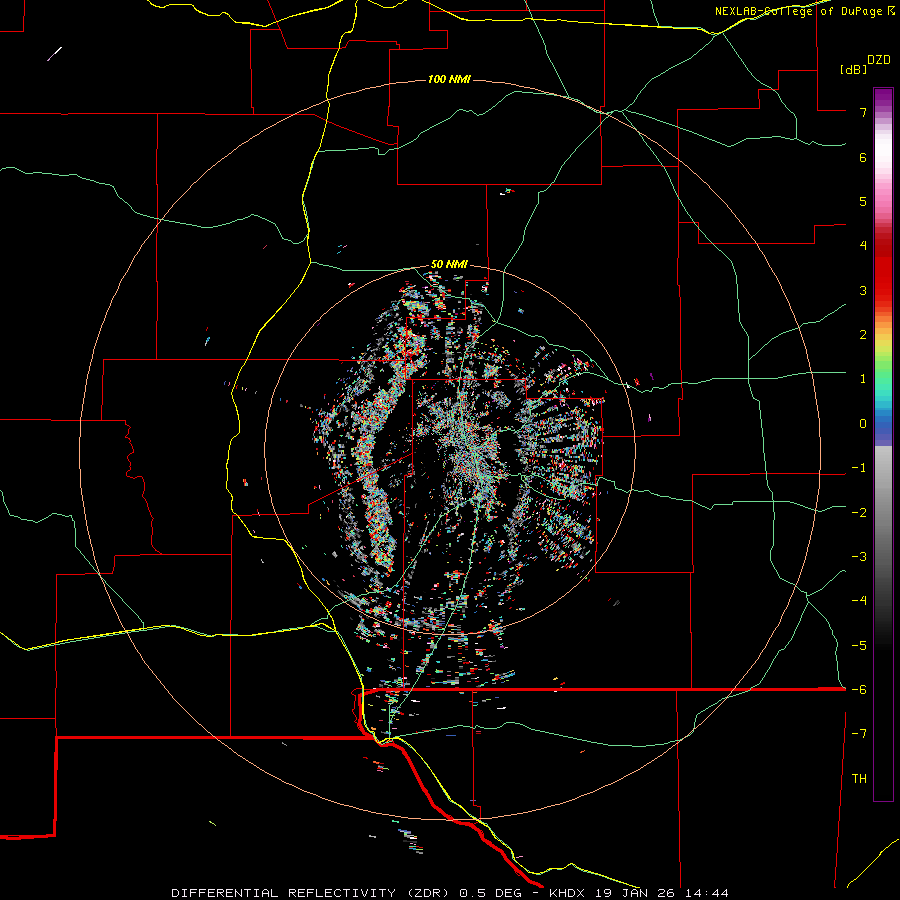Click the -3 value on the color scale
900x900 pixels.
tap(859, 557)
